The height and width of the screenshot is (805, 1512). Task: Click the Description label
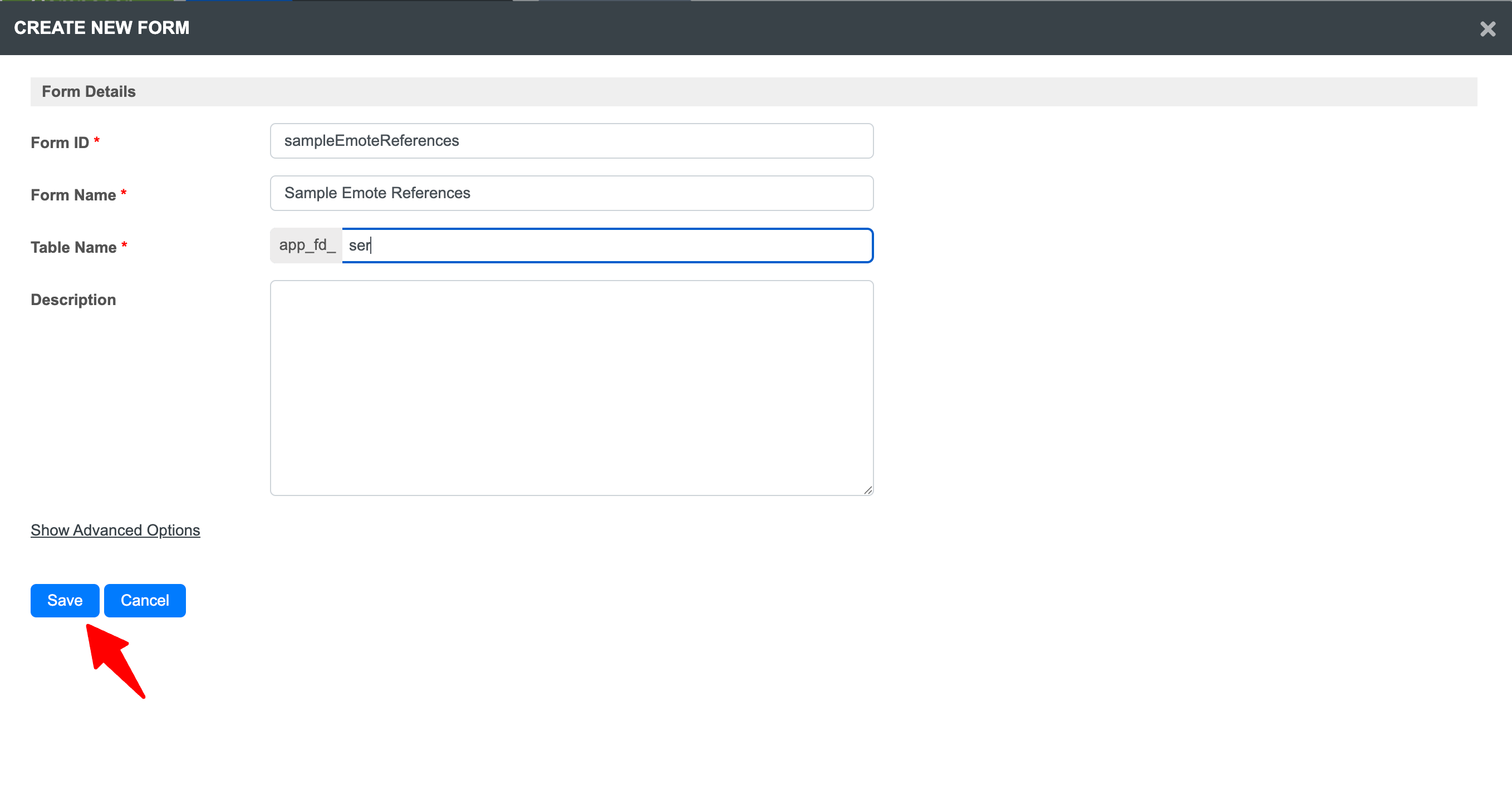pyautogui.click(x=73, y=300)
